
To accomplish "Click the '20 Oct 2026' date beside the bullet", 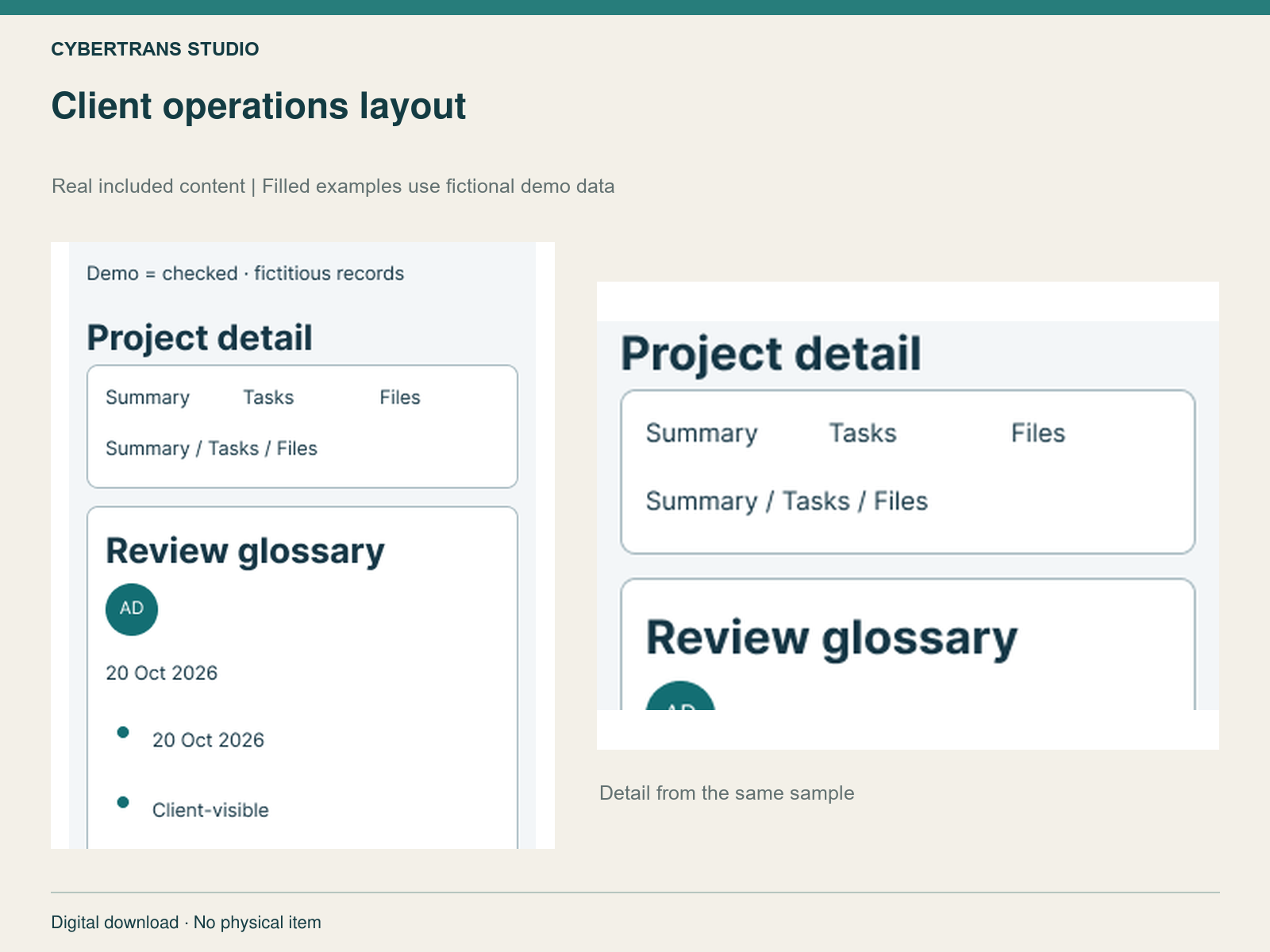I will 208,740.
